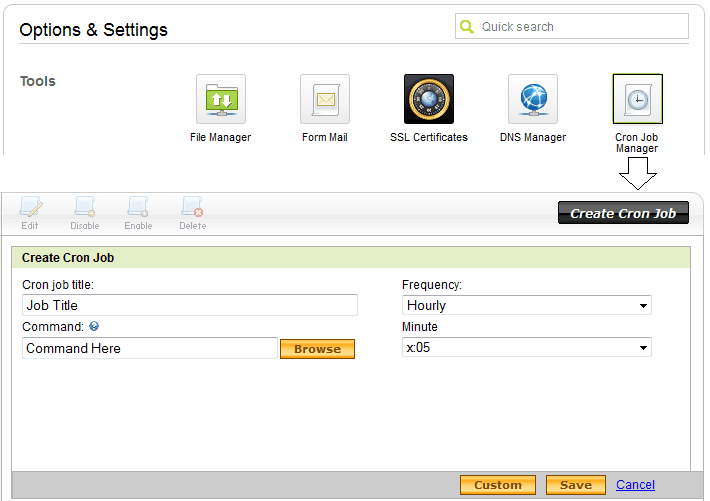Click the Options & Settings heading

[93, 30]
